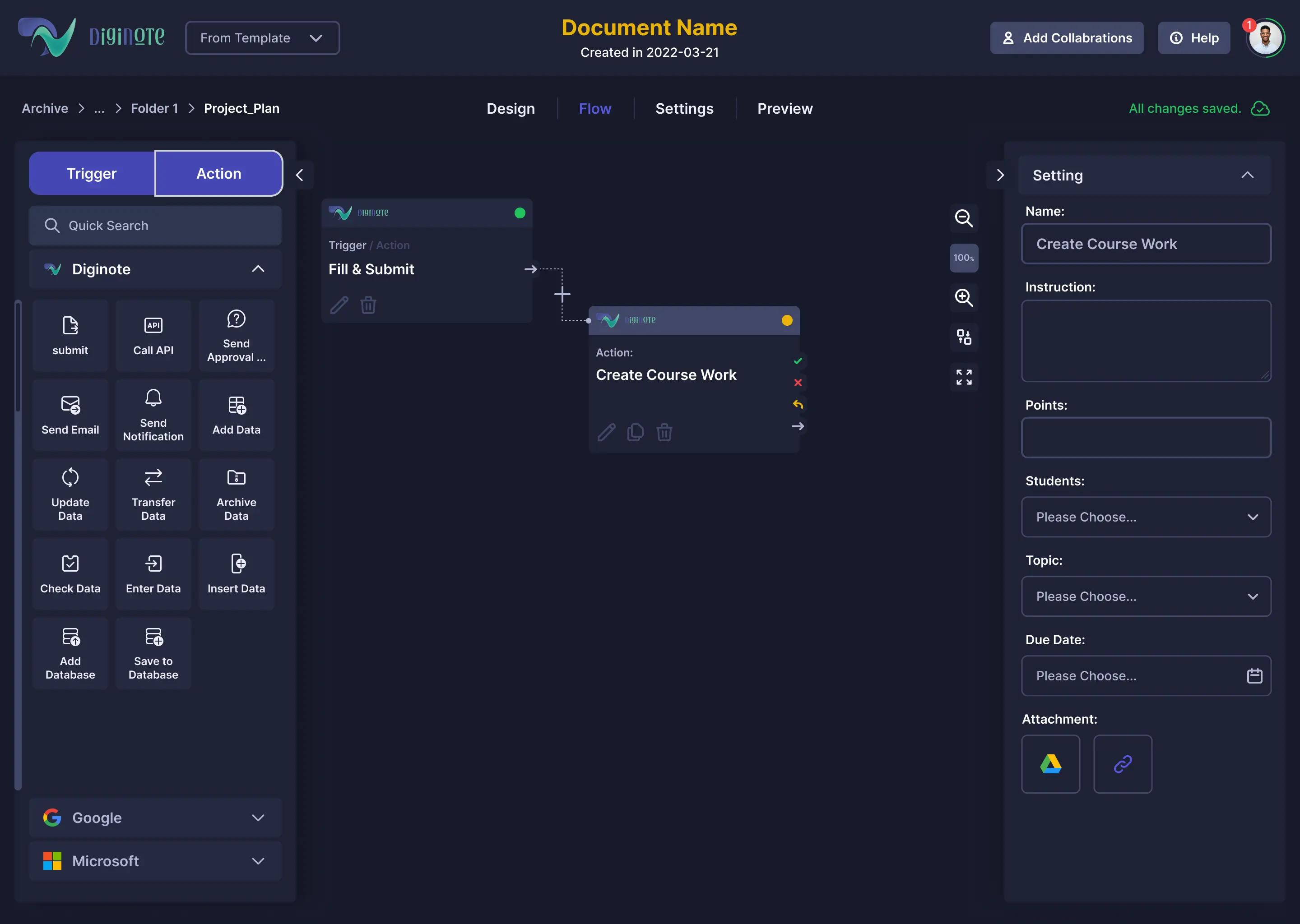Add the Call API action
Image resolution: width=1300 pixels, height=924 pixels.
153,335
